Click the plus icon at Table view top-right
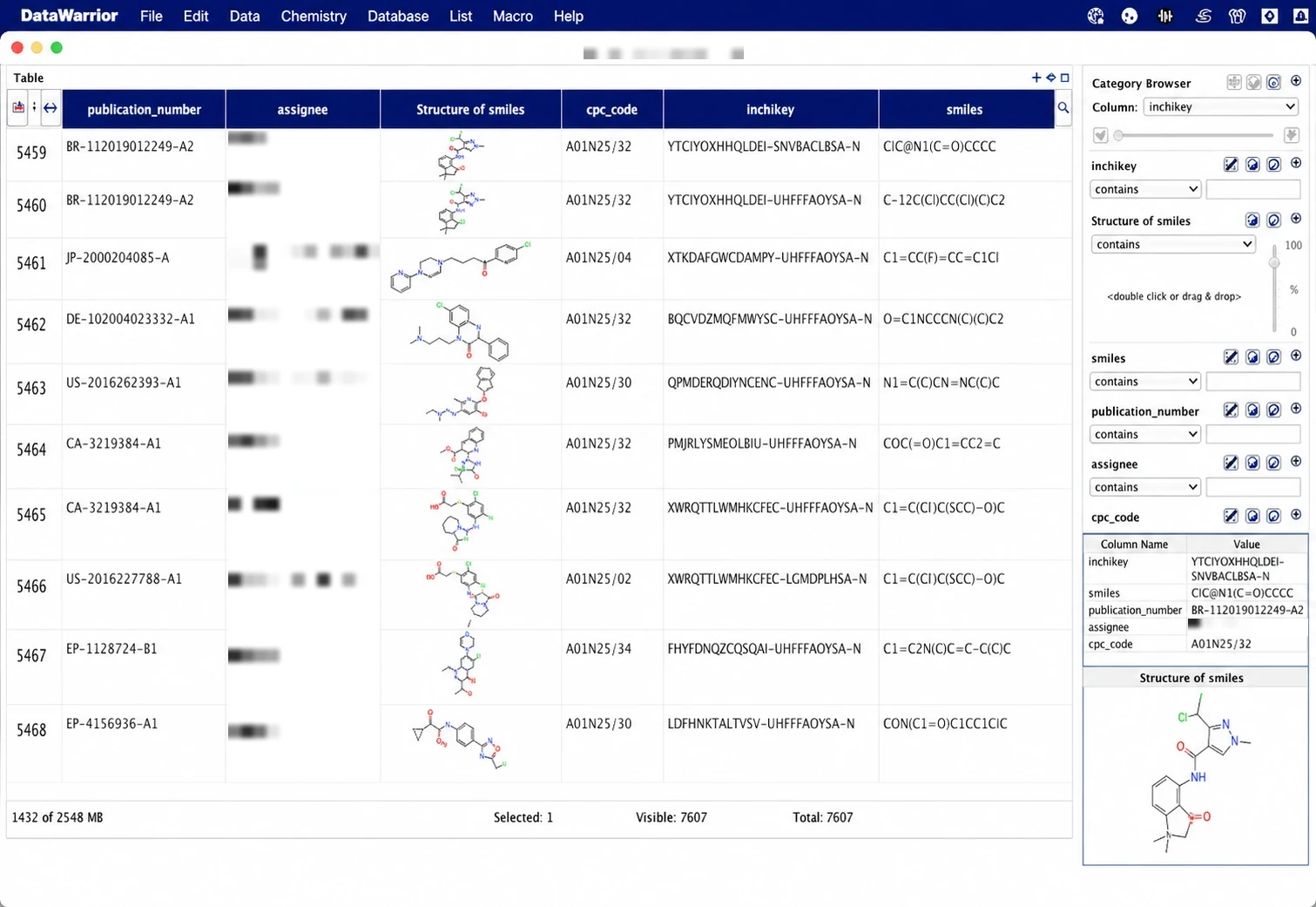1316x907 pixels. [x=1036, y=78]
